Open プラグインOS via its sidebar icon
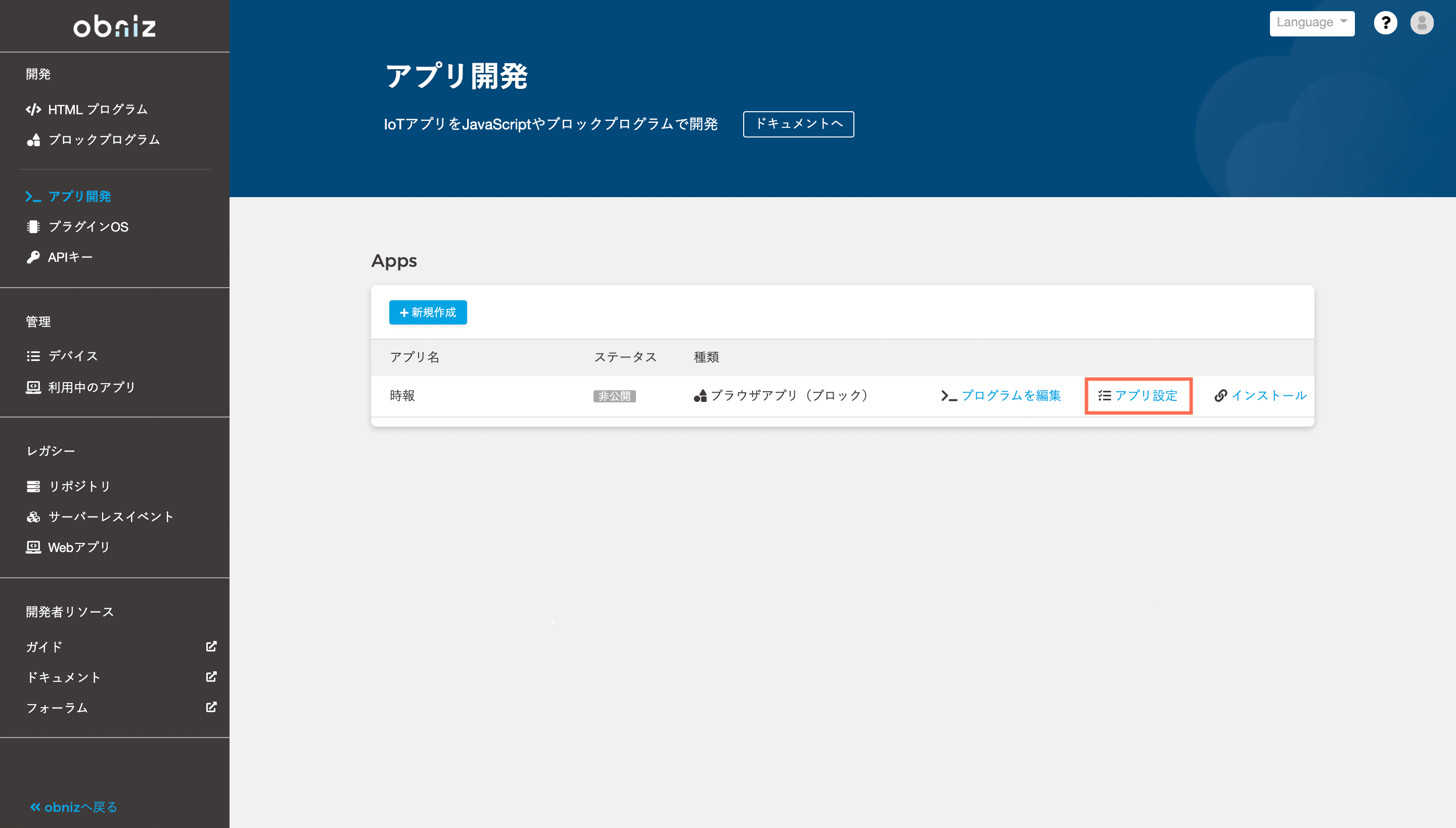The width and height of the screenshot is (1456, 828). [32, 226]
